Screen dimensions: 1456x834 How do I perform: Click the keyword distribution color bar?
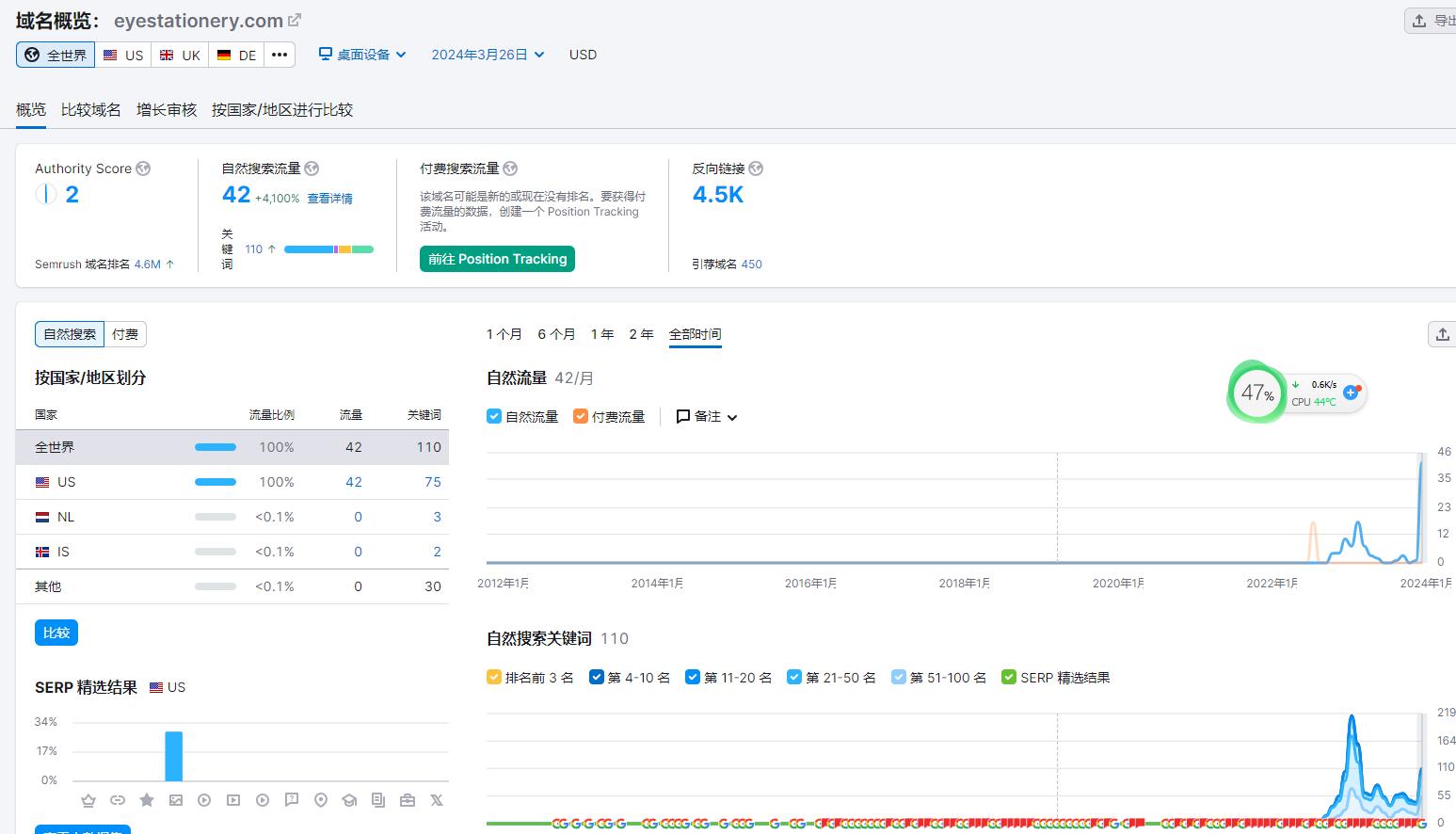point(328,249)
